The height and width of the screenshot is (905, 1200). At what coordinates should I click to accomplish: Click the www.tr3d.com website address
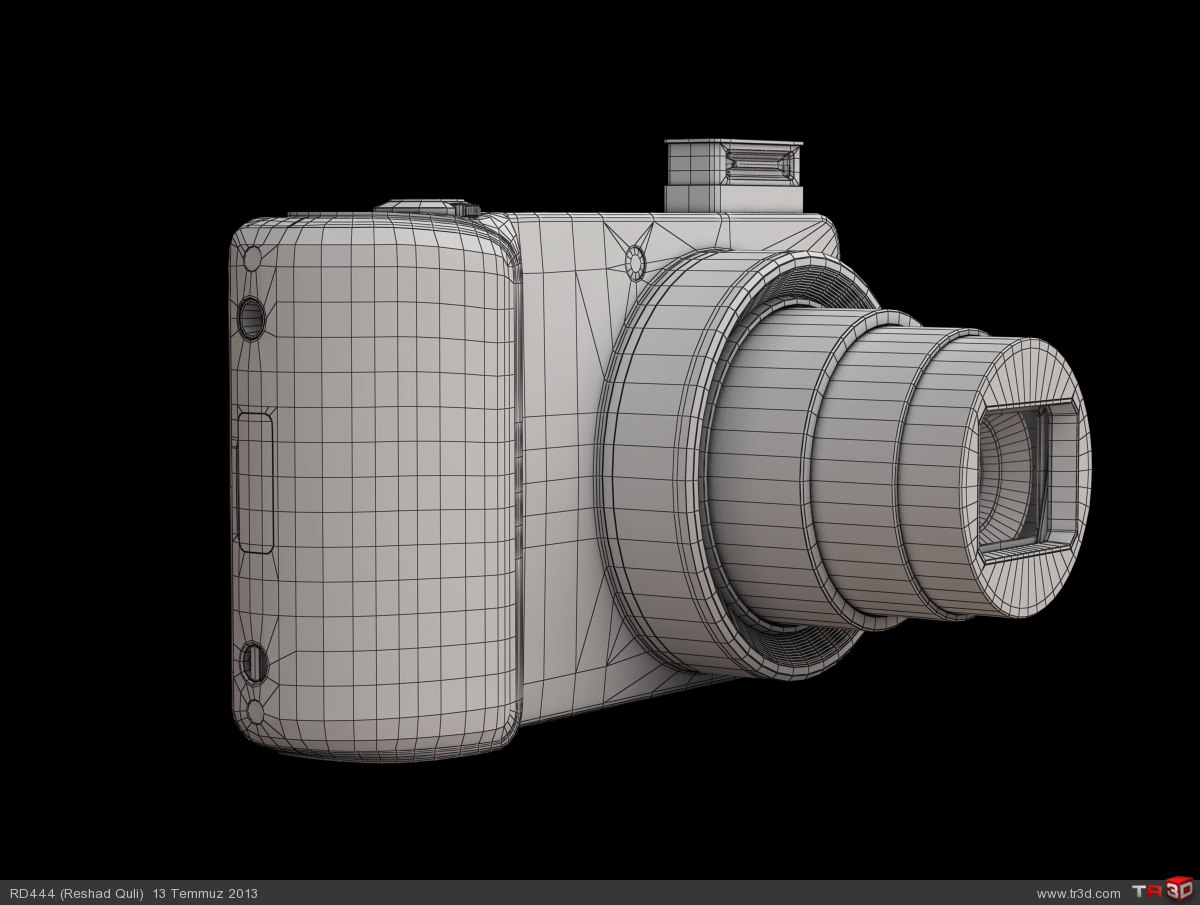point(1078,893)
